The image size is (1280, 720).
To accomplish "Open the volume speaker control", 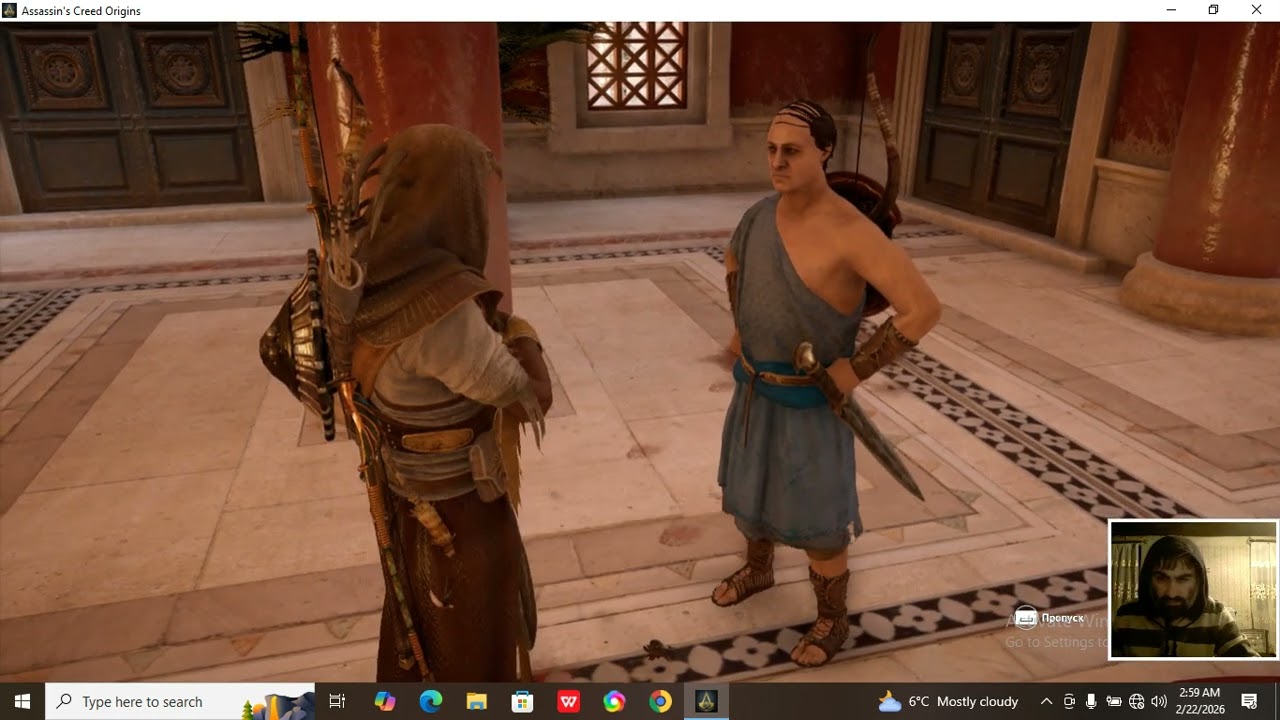I will point(1159,701).
